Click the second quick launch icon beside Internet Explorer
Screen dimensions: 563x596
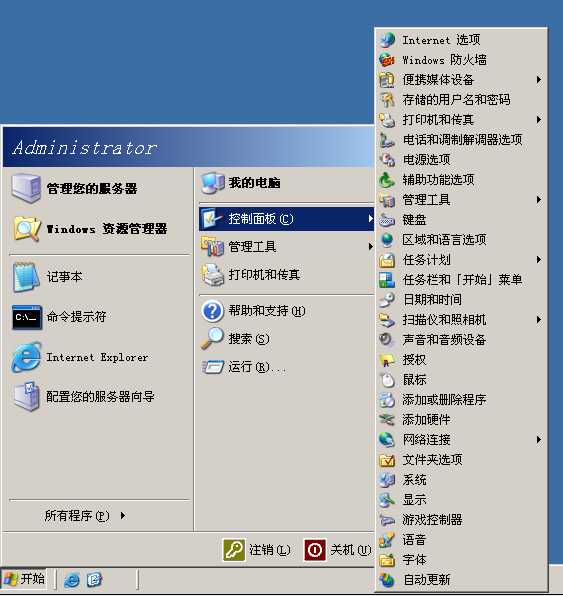tap(94, 579)
